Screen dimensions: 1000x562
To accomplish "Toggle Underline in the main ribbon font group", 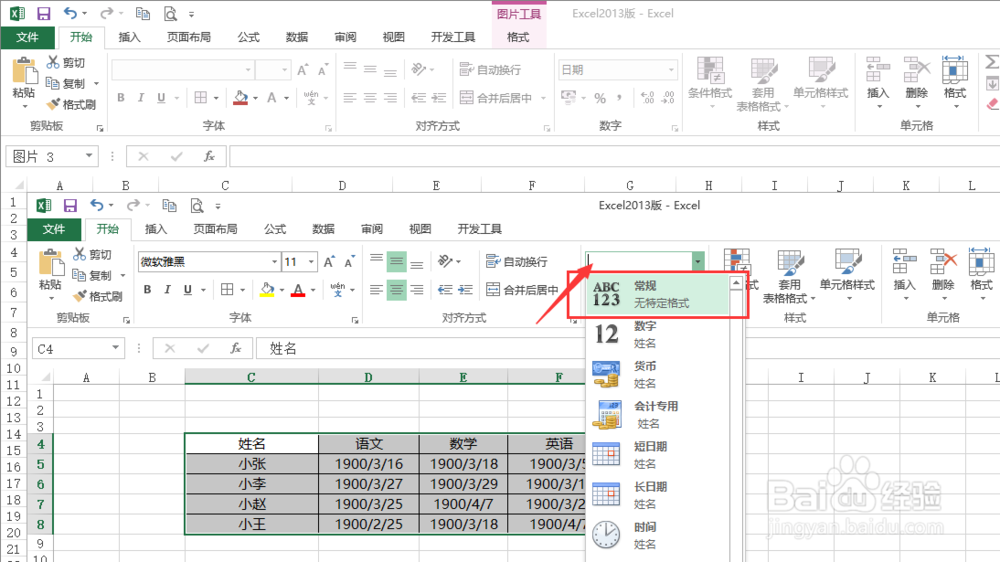I will (161, 98).
